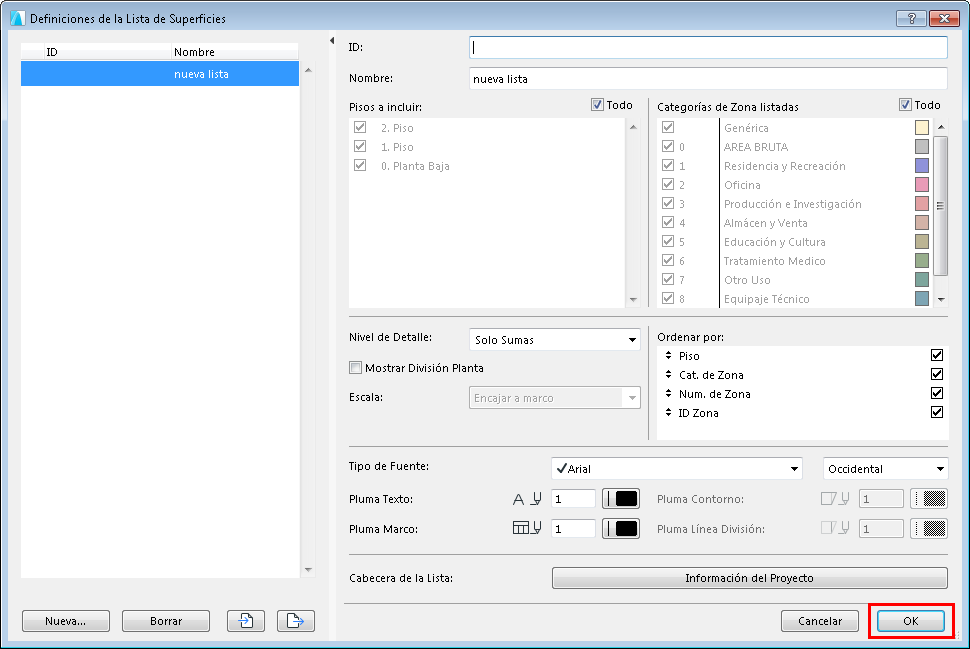
Task: Click the 1. Piso story row
Action: click(489, 147)
